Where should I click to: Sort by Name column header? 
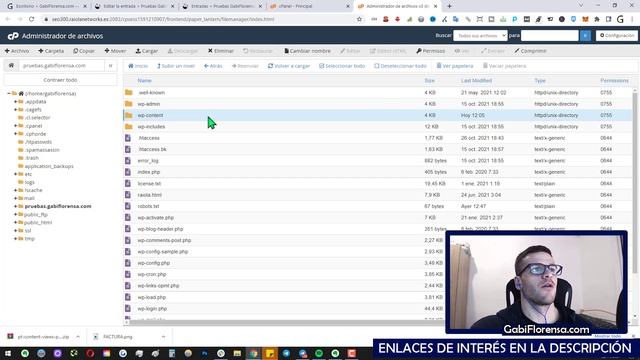(x=144, y=80)
